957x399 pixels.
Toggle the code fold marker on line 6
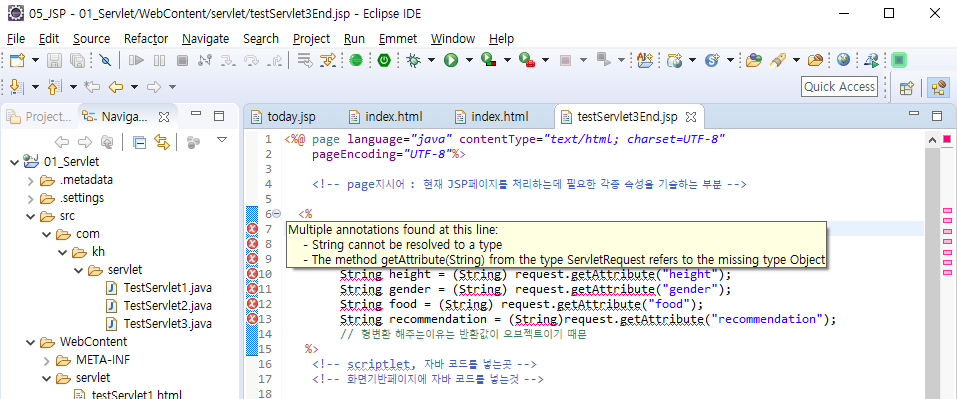276,214
